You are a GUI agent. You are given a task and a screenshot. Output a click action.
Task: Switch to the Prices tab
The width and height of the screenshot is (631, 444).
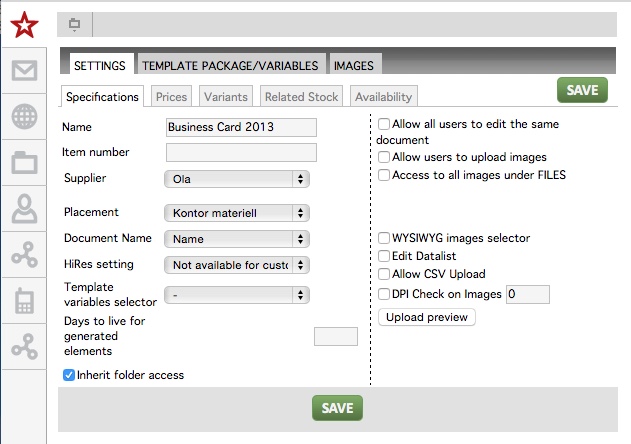point(171,97)
